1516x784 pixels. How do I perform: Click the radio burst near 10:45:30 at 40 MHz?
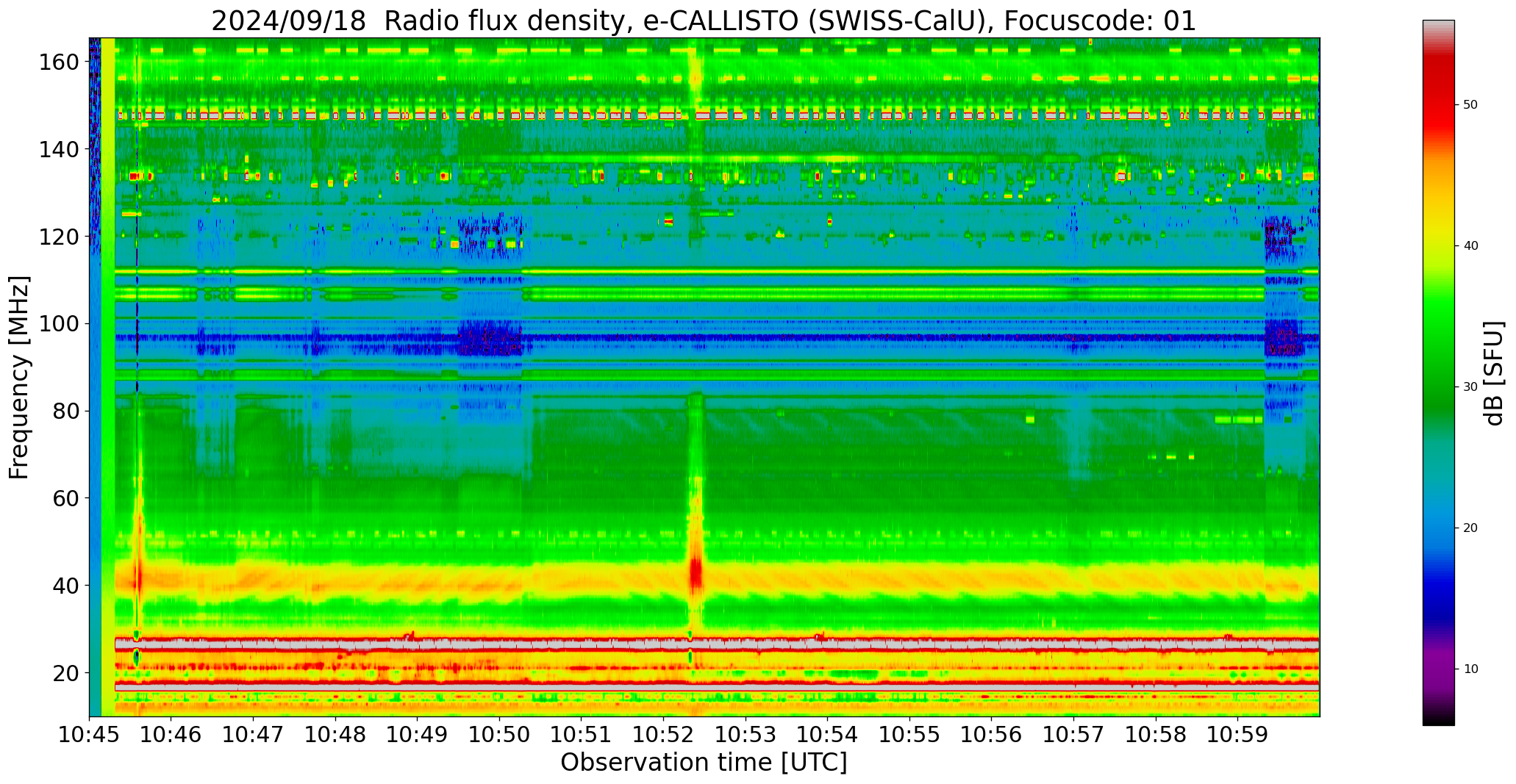coord(137,573)
